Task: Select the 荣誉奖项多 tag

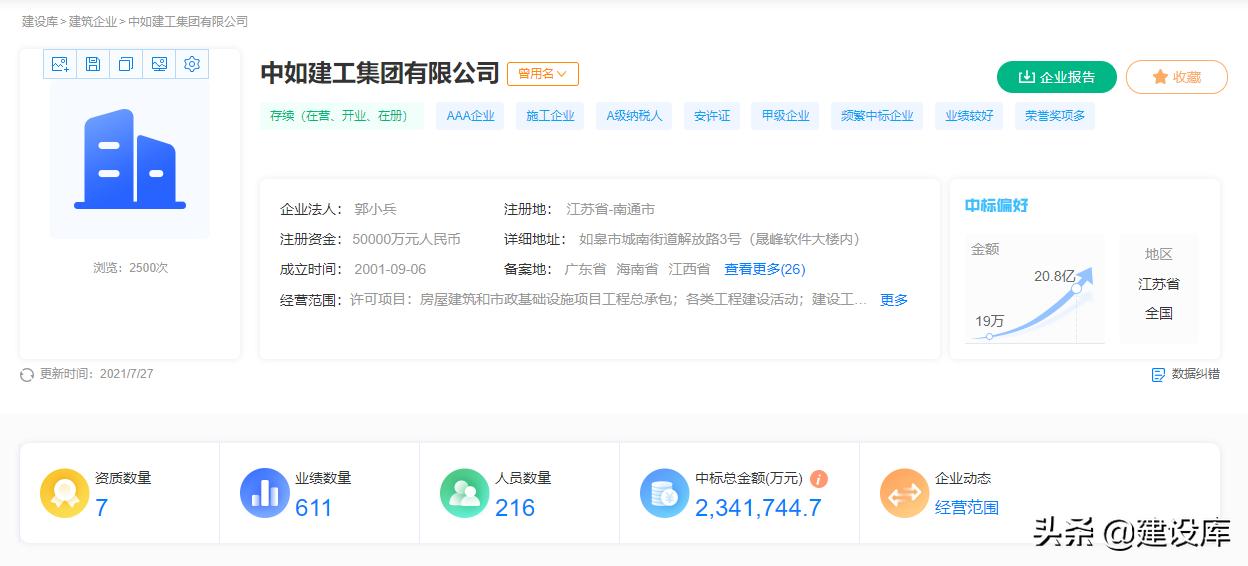Action: click(1055, 116)
